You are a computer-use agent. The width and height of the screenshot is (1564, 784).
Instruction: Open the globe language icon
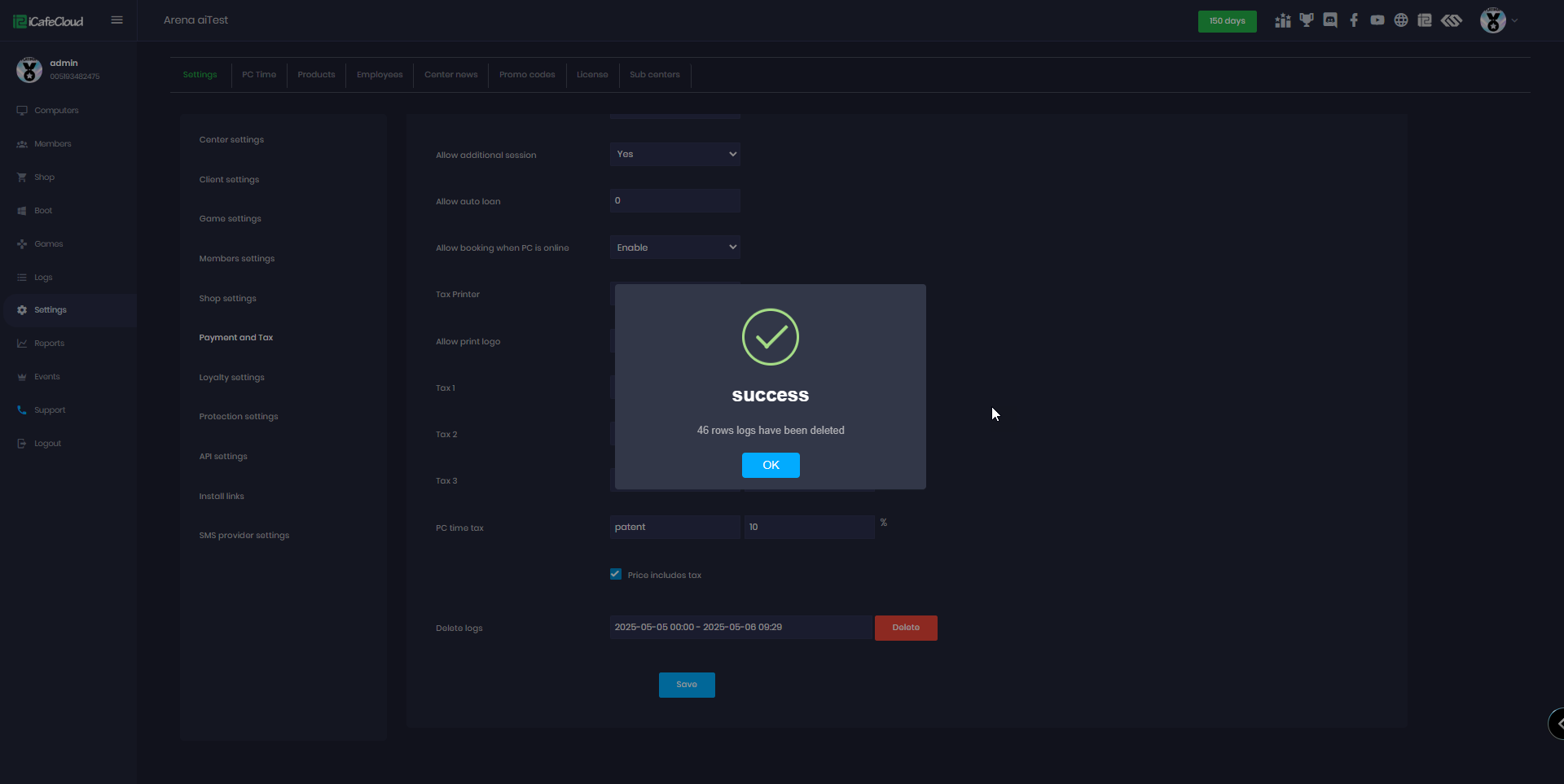(1401, 20)
